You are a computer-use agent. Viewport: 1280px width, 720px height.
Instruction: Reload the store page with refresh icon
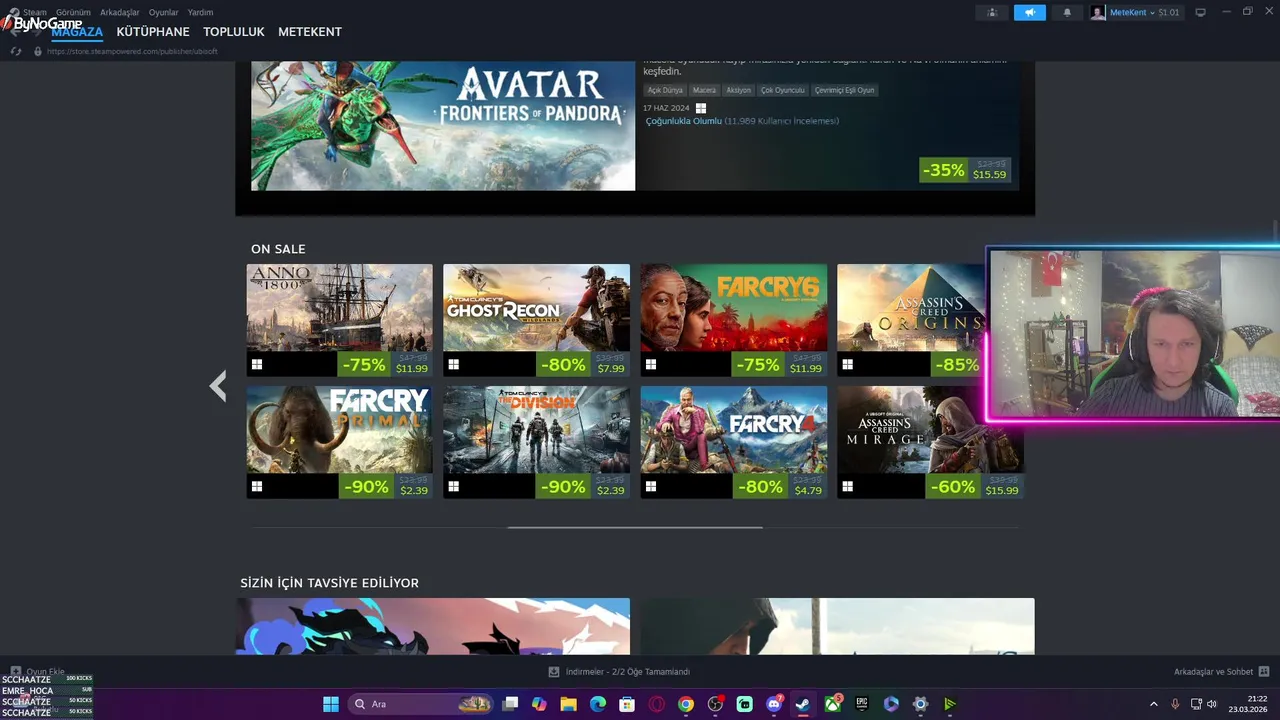tap(16, 51)
